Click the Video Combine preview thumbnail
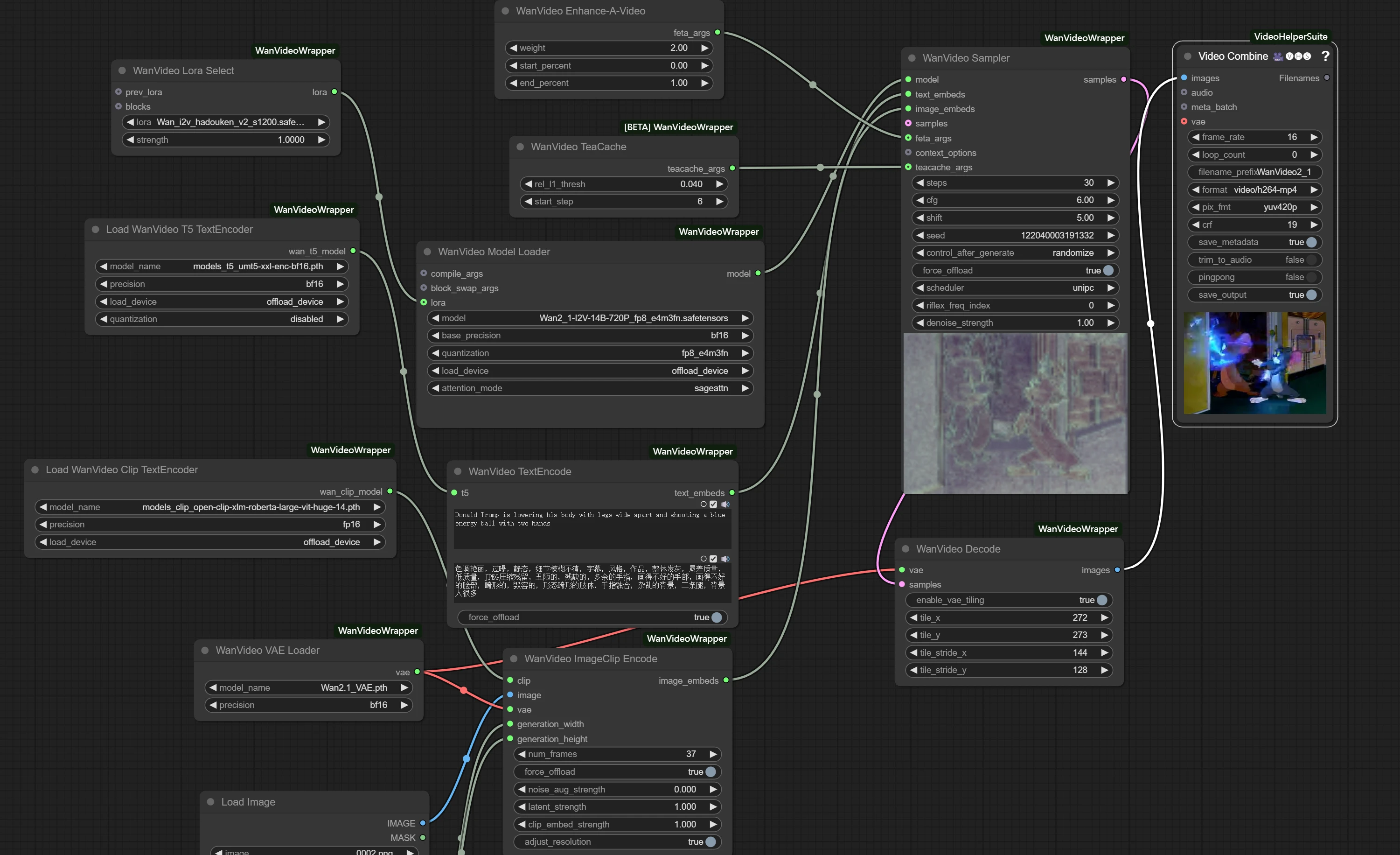The image size is (1400, 855). click(1254, 363)
